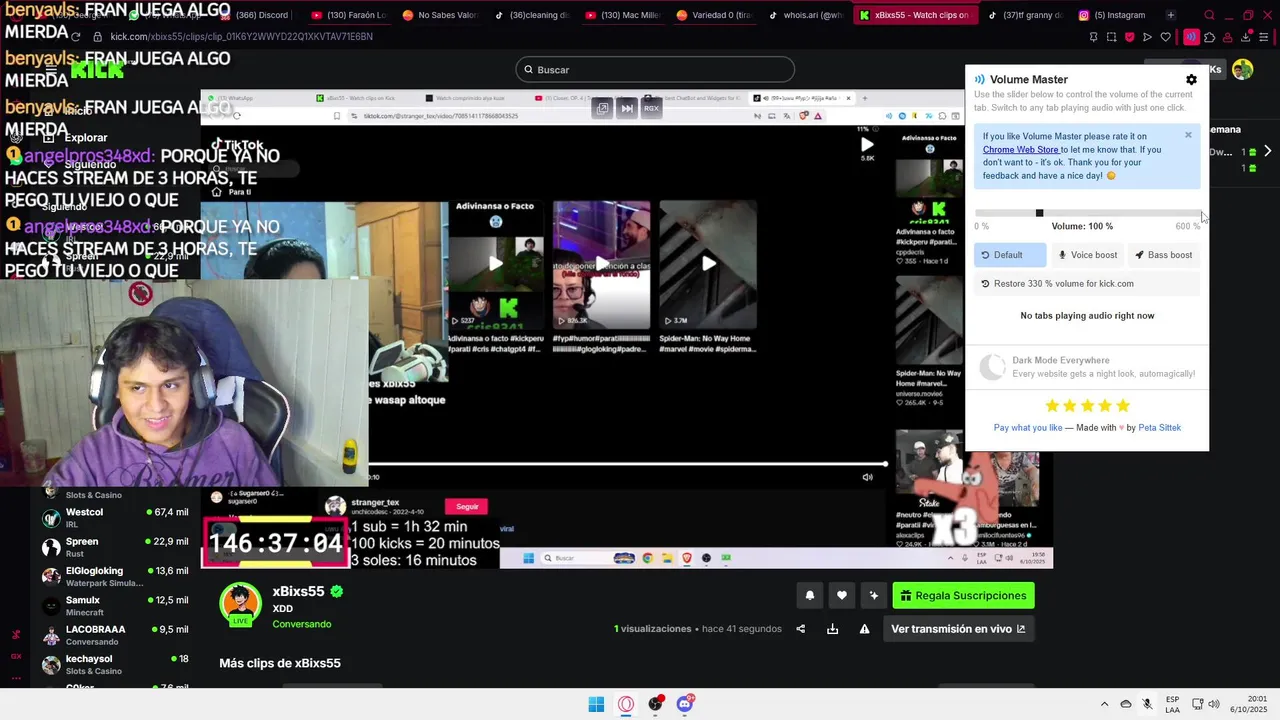Open the taskbar clock and date
The height and width of the screenshot is (720, 1280).
[x=1249, y=704]
